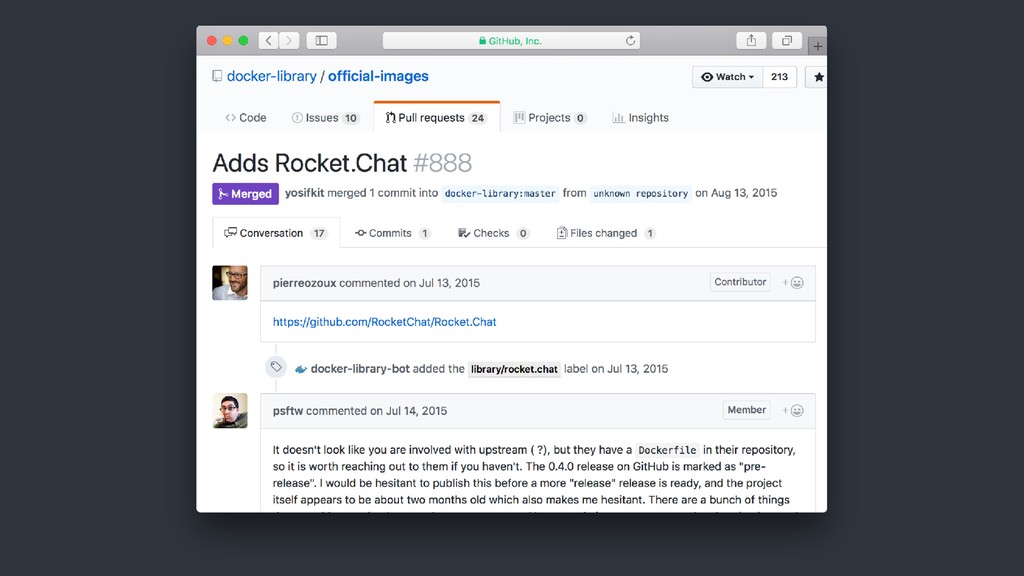Click the docker-library:master branch label
This screenshot has height=576, width=1024.
500,193
